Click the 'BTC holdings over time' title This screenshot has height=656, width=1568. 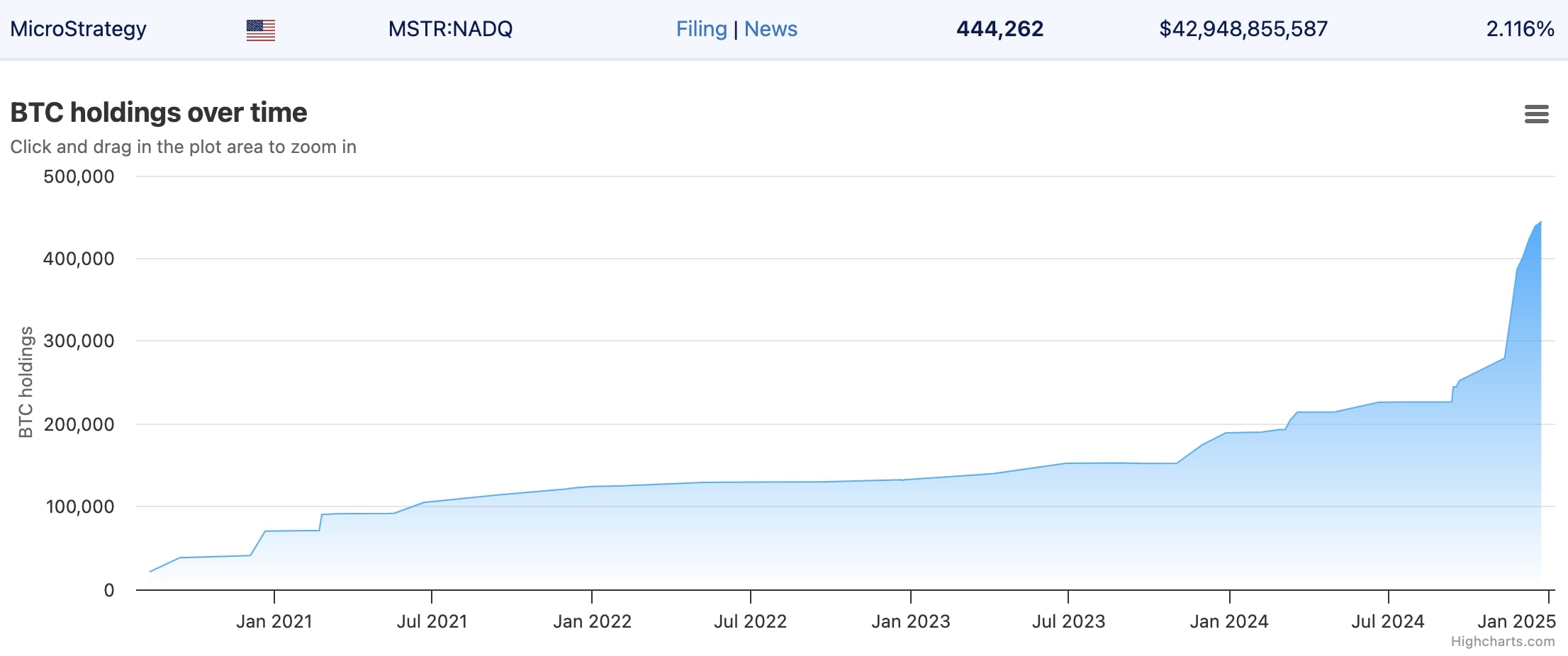pos(159,113)
